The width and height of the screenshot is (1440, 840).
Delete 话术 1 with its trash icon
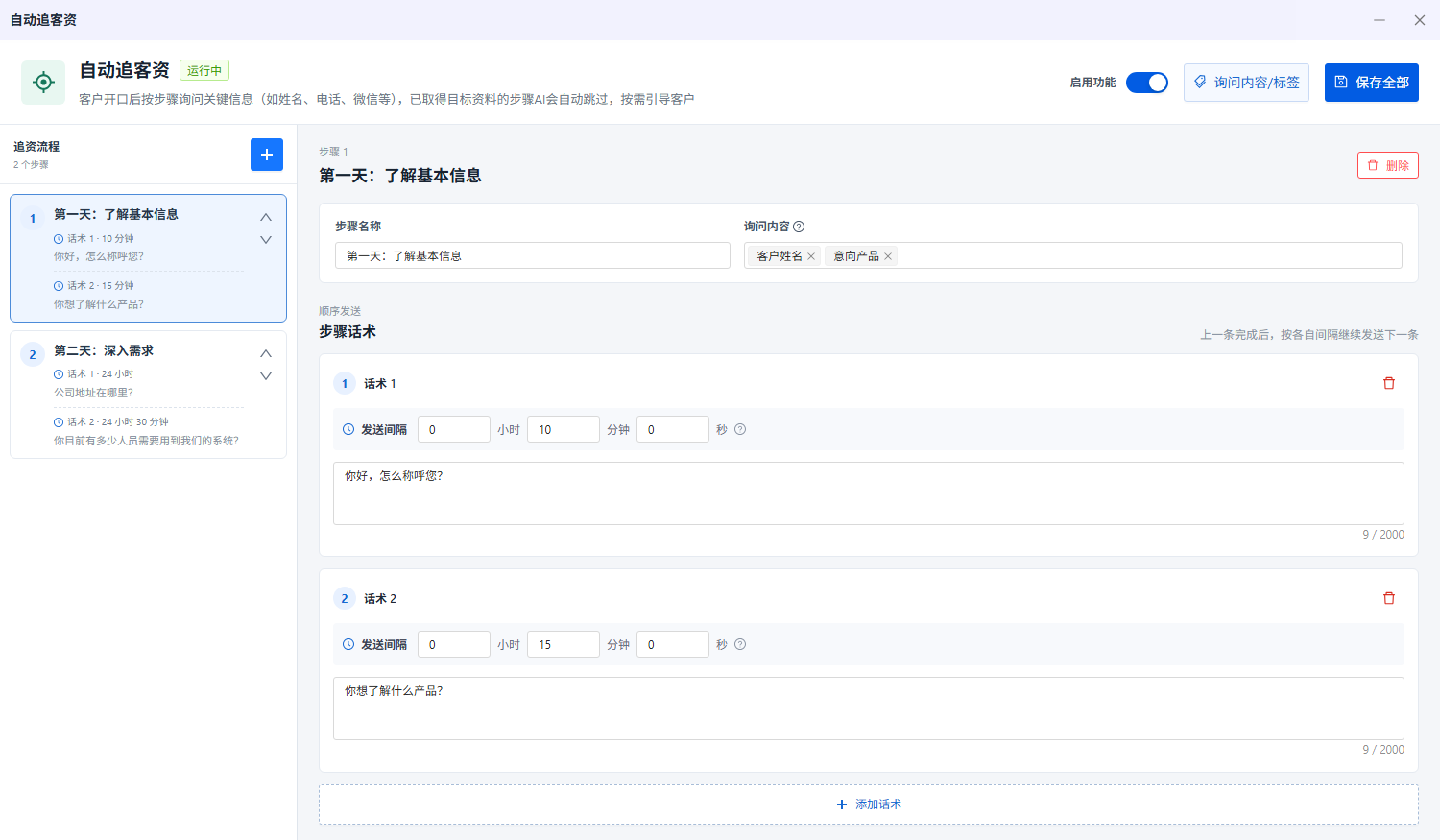click(1388, 383)
